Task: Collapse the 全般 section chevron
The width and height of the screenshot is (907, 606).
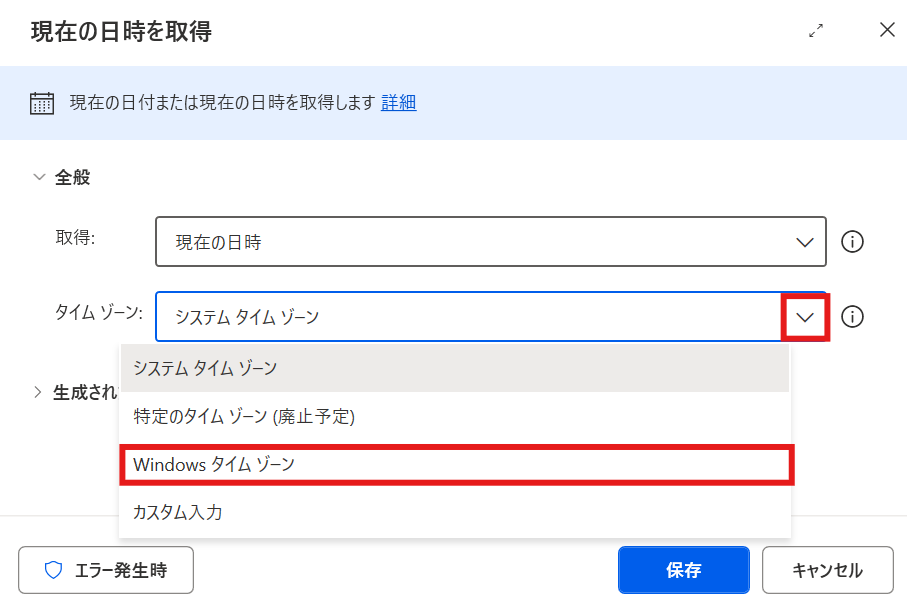Action: [x=39, y=177]
